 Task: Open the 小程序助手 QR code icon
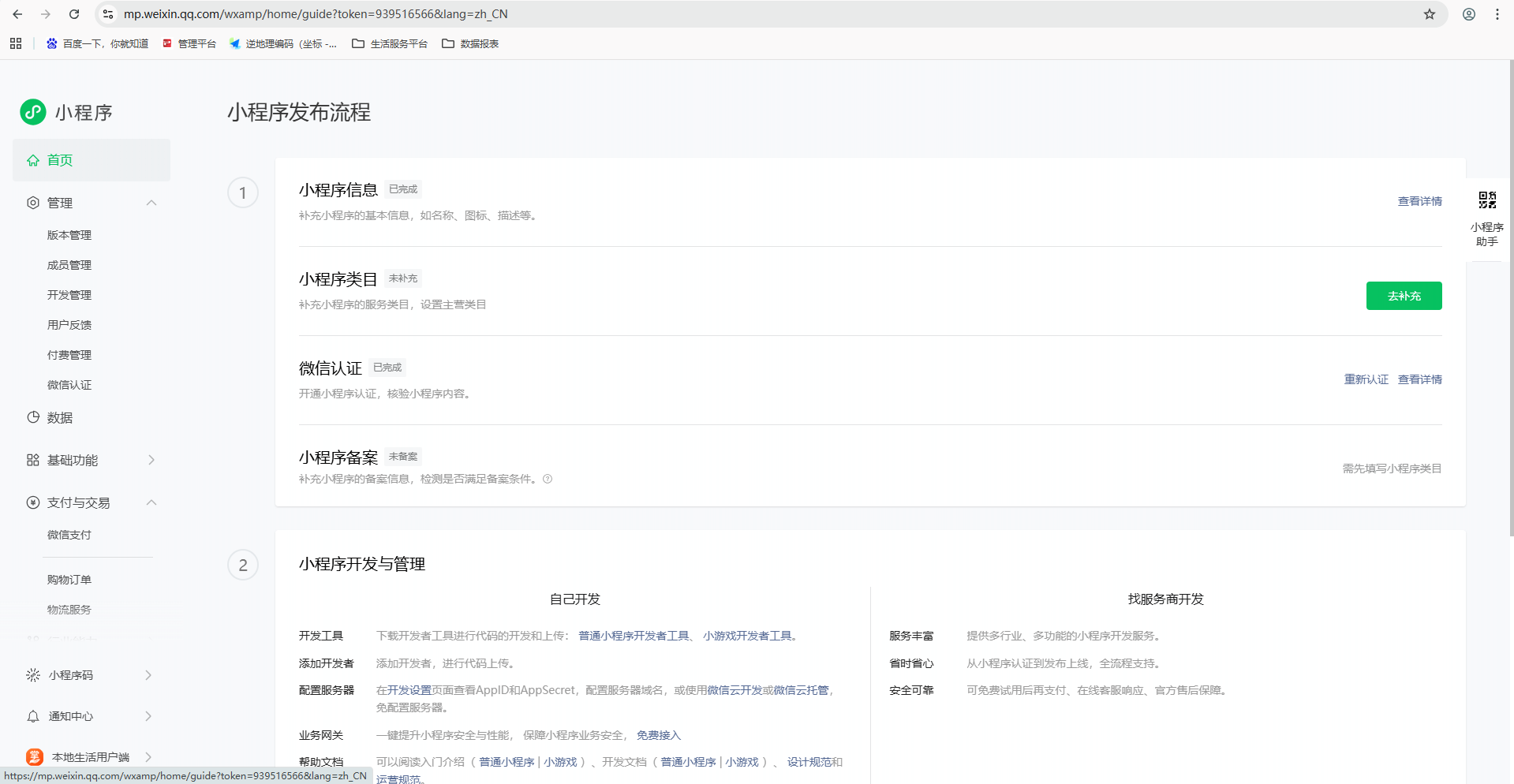click(1487, 200)
